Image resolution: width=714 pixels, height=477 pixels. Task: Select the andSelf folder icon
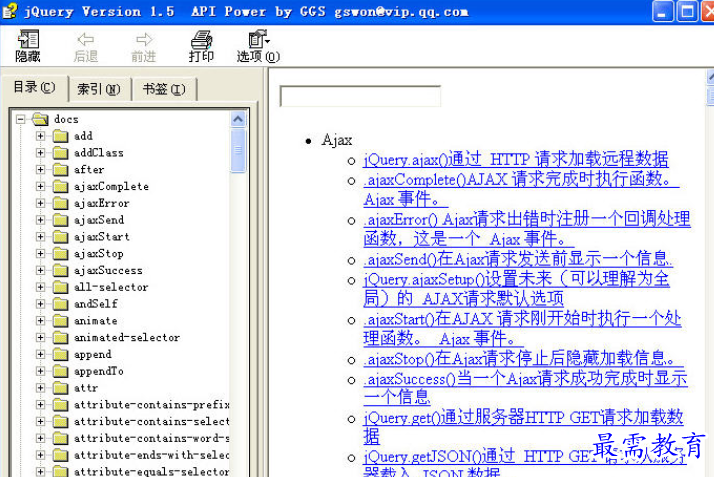[x=60, y=304]
